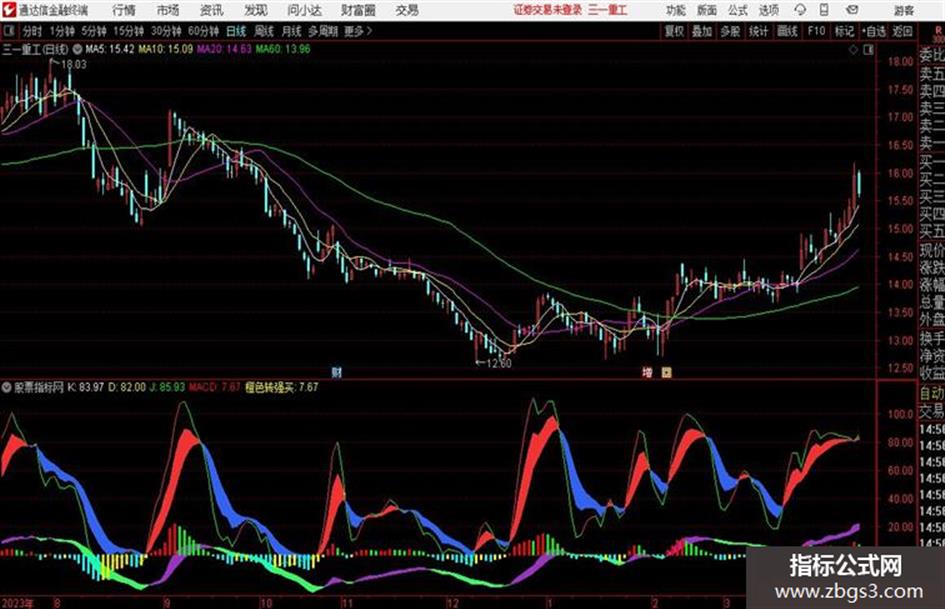Switch to the 30分钟 period tab
Viewport: 945px width, 609px height.
pyautogui.click(x=166, y=31)
